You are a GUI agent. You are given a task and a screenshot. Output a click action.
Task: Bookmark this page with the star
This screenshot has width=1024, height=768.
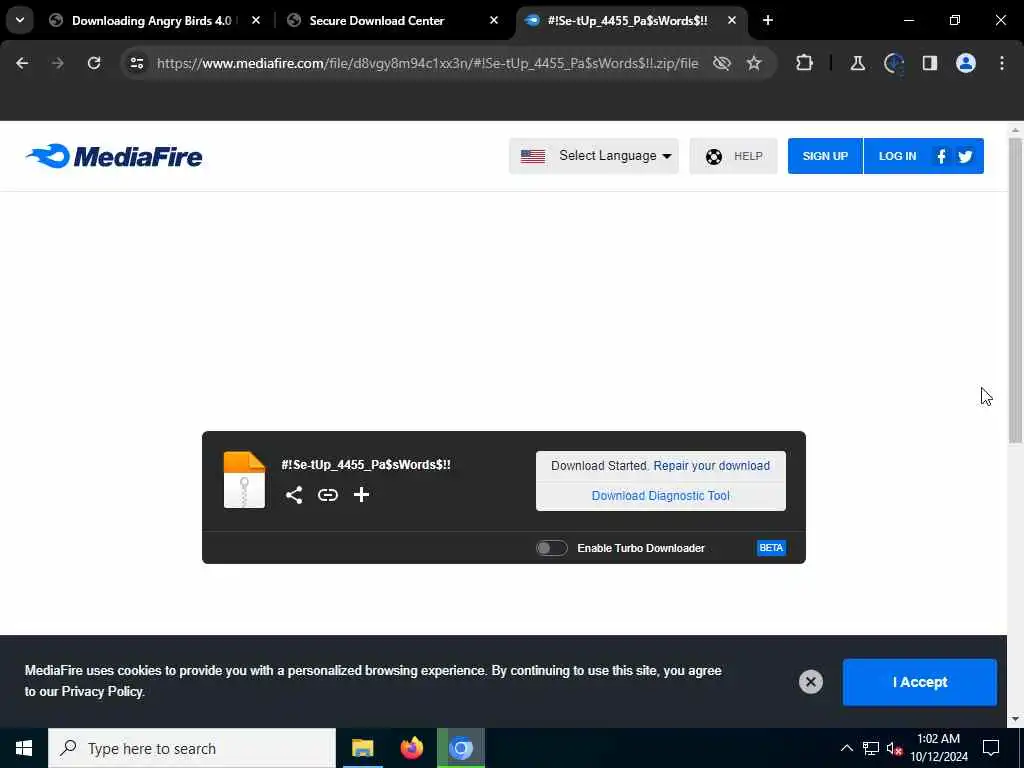pyautogui.click(x=754, y=63)
